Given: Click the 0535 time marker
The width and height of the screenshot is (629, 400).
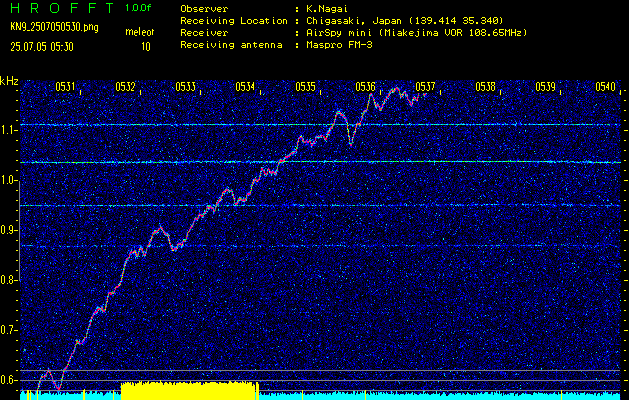Looking at the screenshot, I should 305,87.
